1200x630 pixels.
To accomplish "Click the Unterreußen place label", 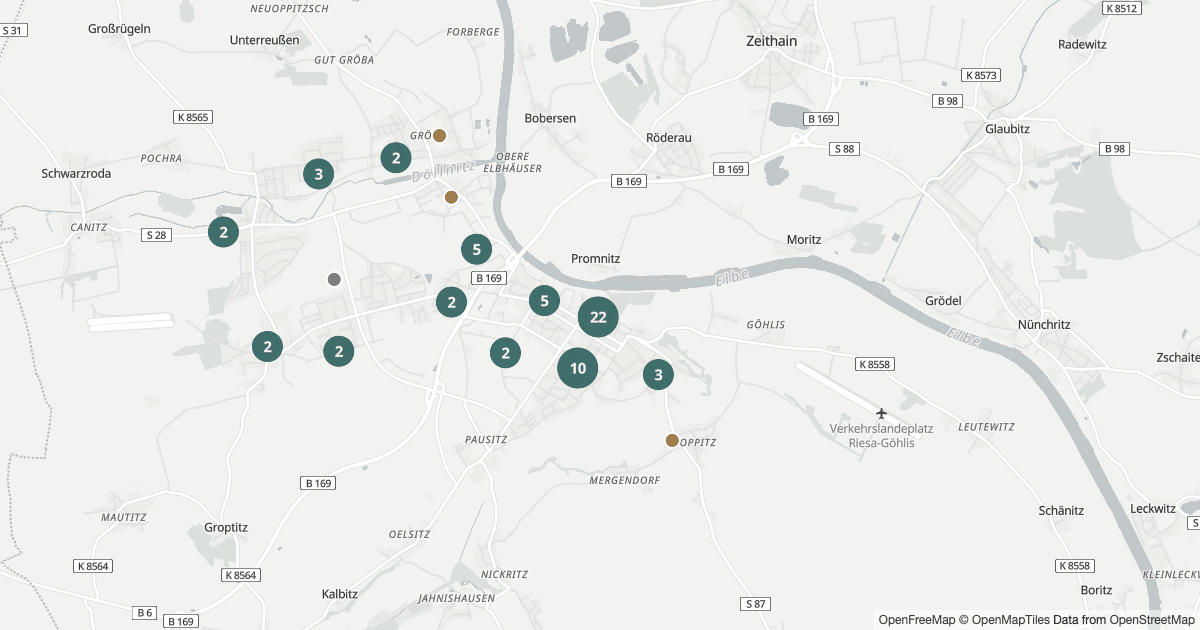I will pyautogui.click(x=264, y=40).
